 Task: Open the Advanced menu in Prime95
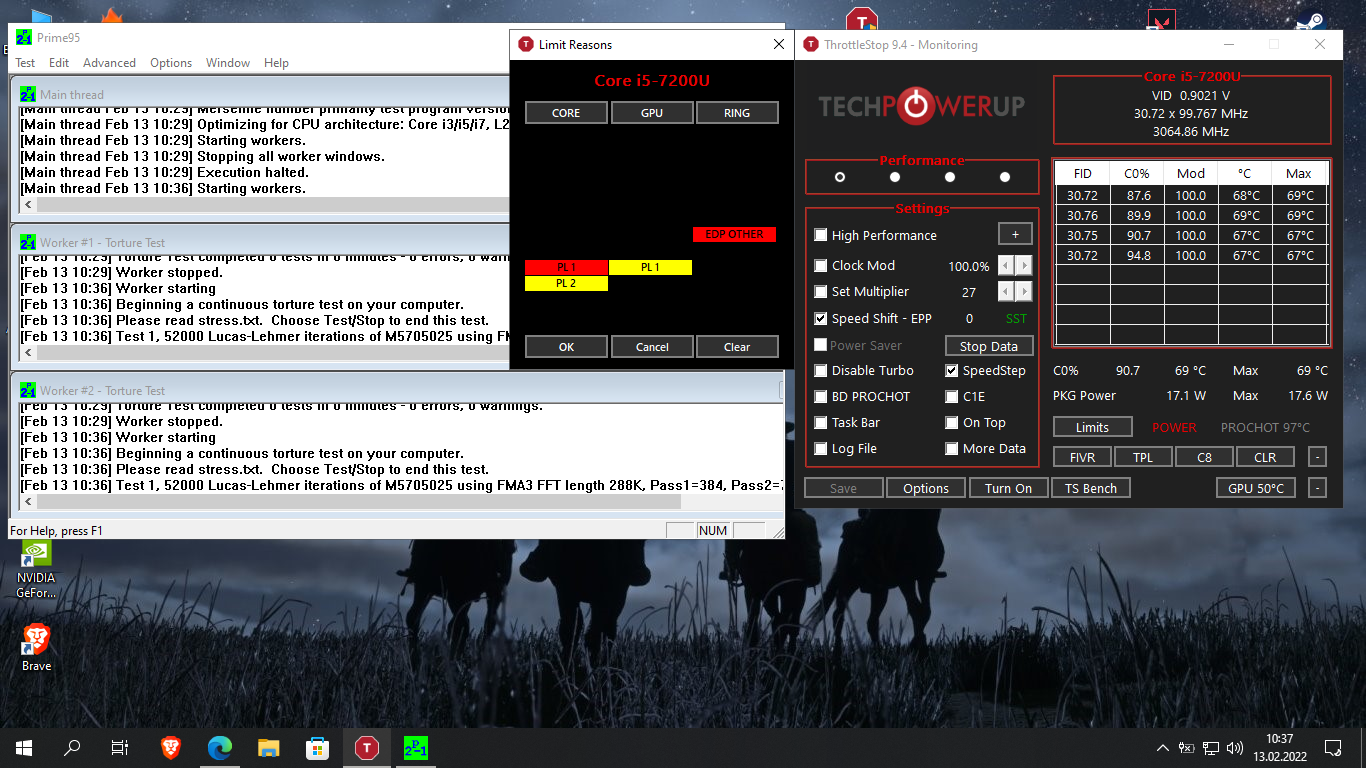point(109,63)
